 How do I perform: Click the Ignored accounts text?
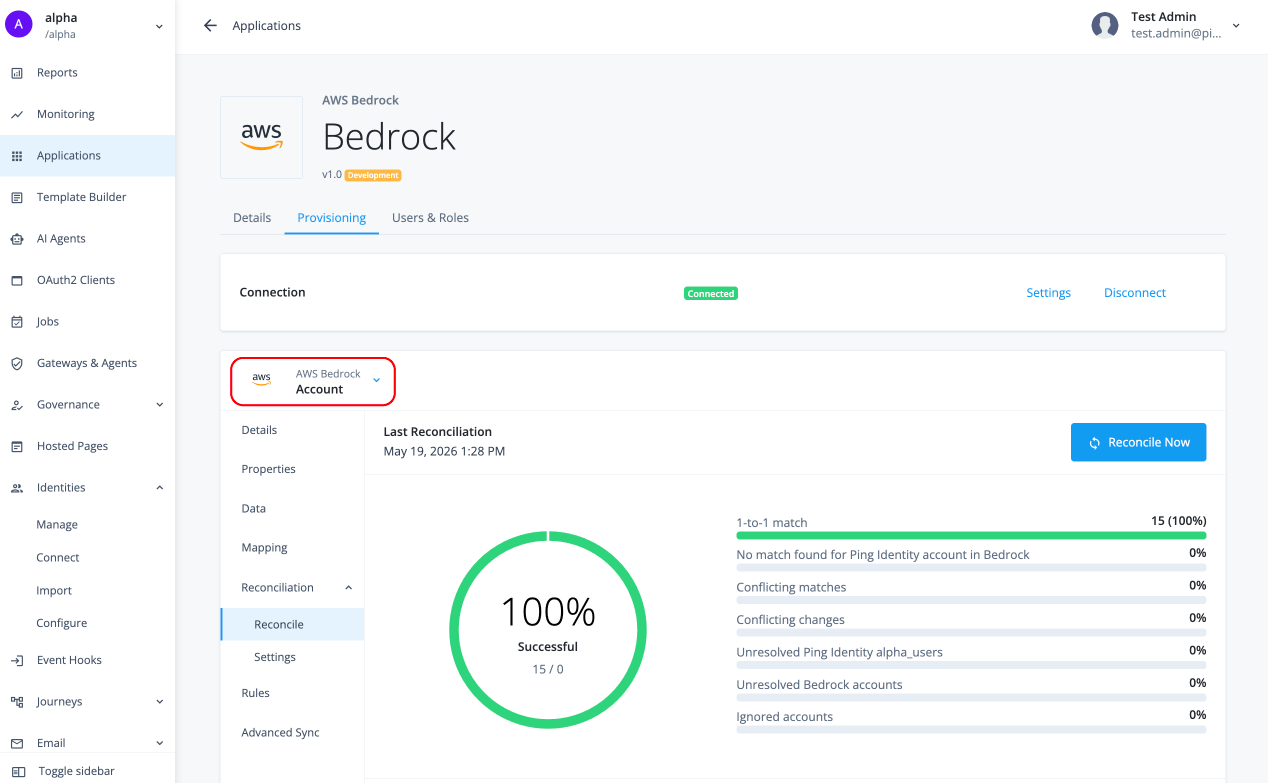pos(784,717)
